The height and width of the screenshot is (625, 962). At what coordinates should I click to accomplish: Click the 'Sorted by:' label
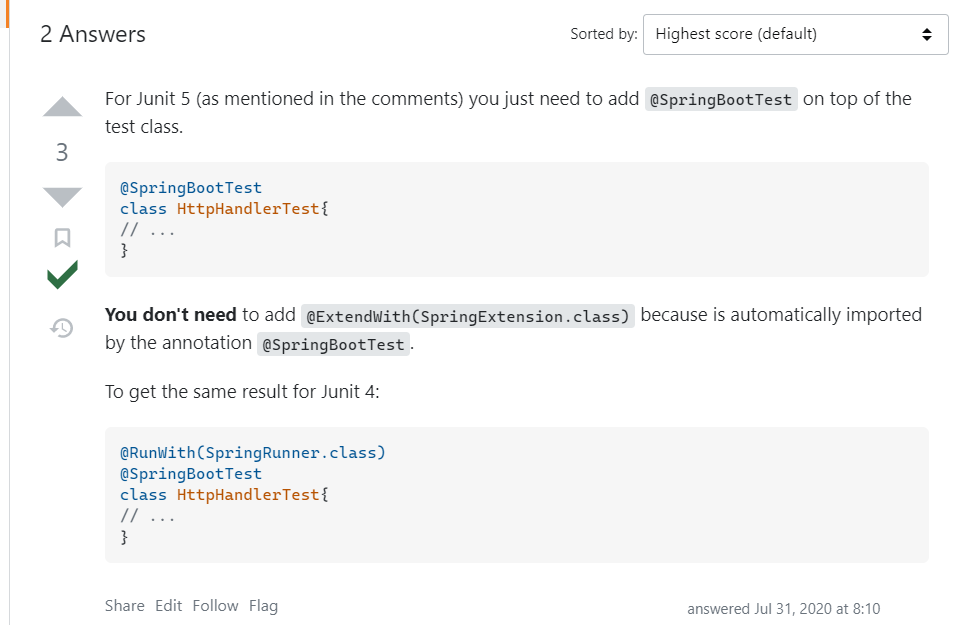click(x=603, y=34)
